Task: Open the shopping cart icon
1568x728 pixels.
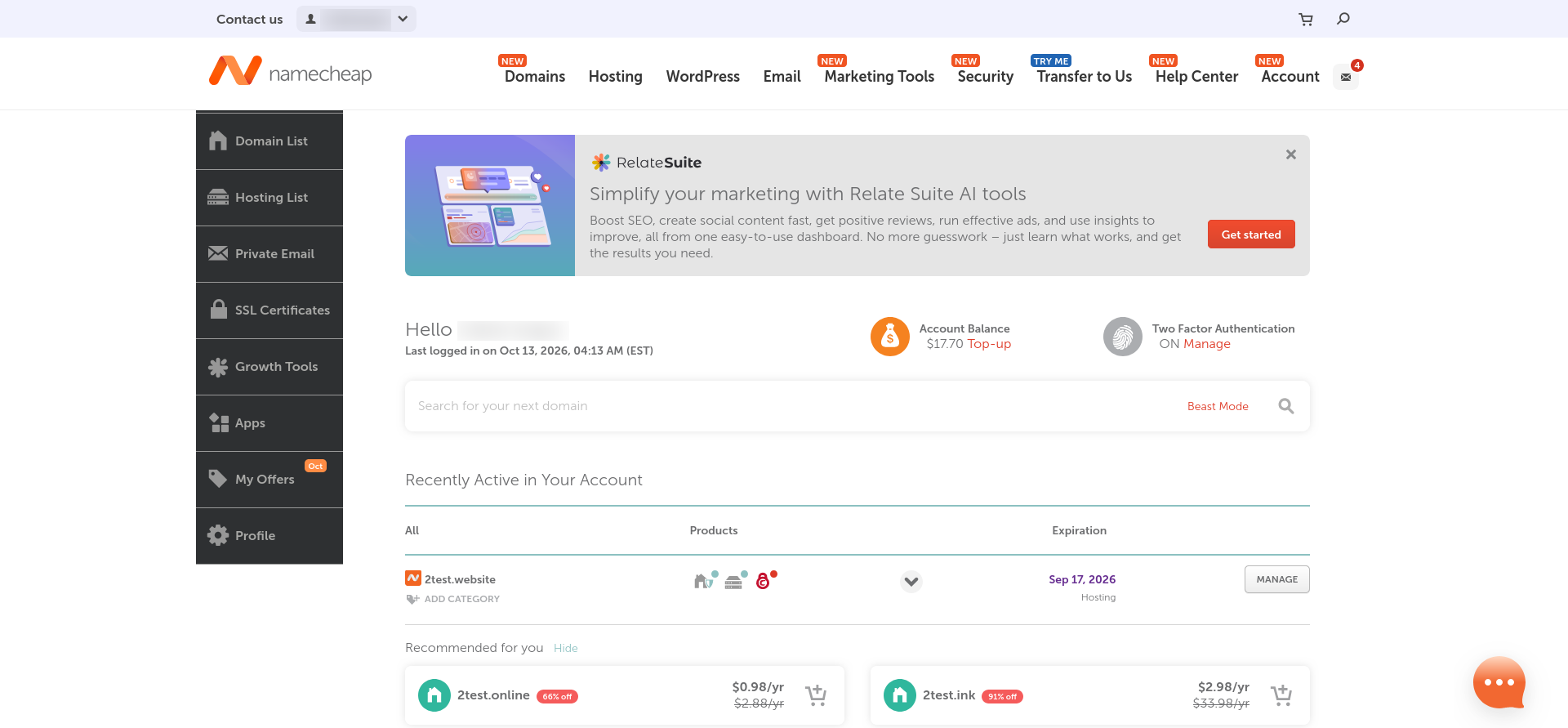Action: (1306, 19)
